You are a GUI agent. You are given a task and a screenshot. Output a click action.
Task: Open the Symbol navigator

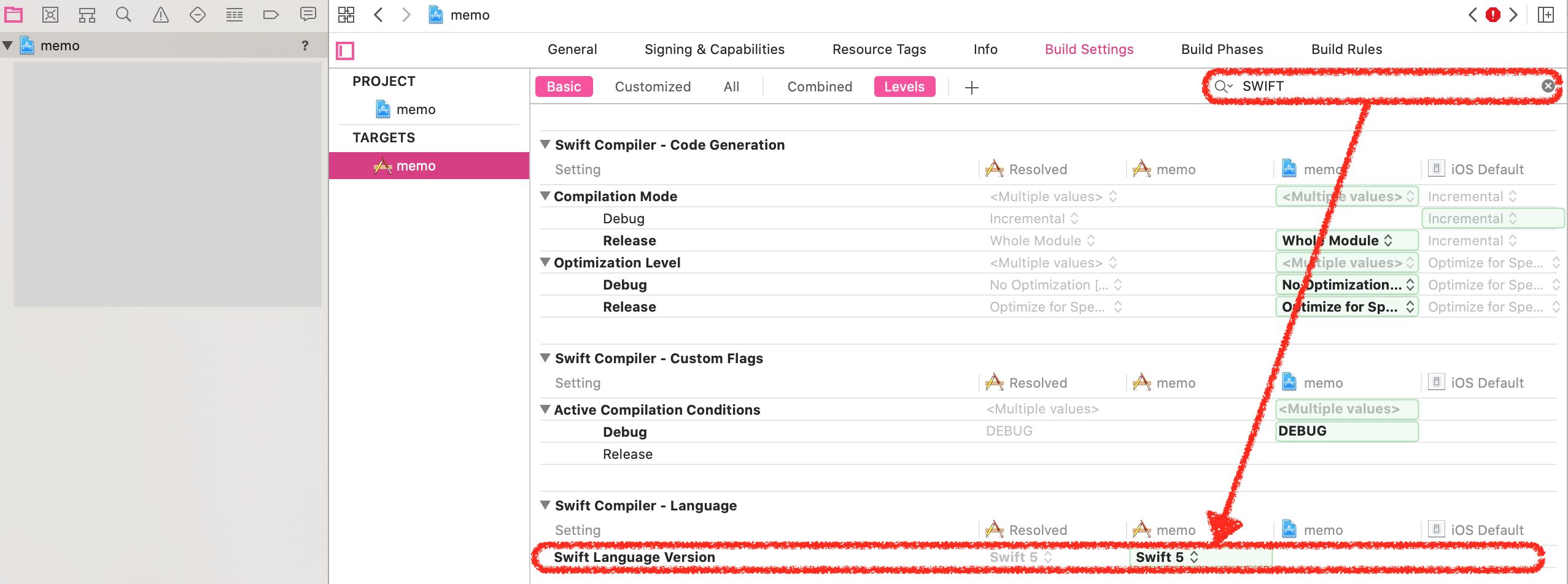coord(87,15)
